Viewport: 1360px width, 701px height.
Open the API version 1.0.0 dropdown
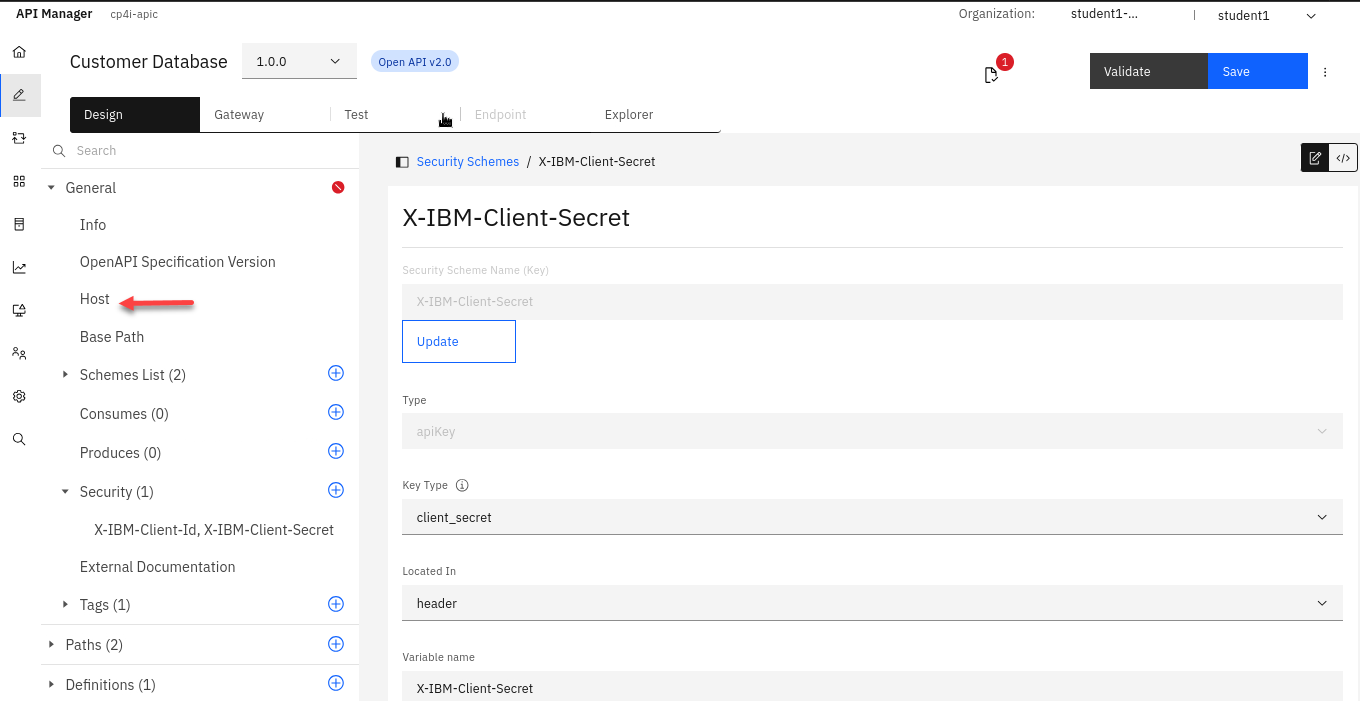coord(299,62)
